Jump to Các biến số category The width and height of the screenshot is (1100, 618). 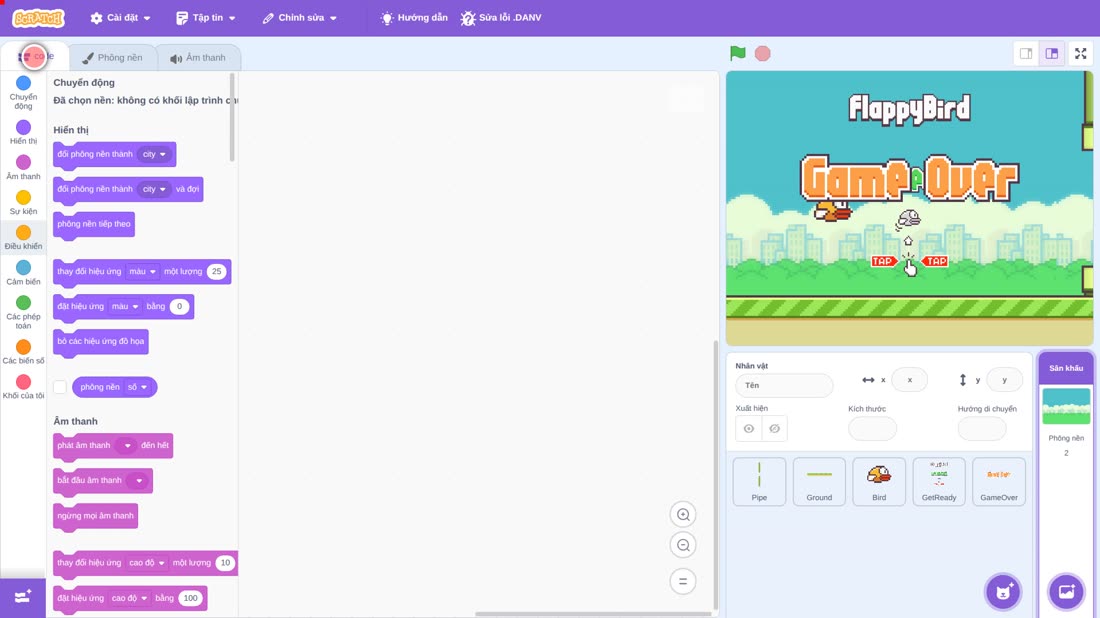(23, 352)
